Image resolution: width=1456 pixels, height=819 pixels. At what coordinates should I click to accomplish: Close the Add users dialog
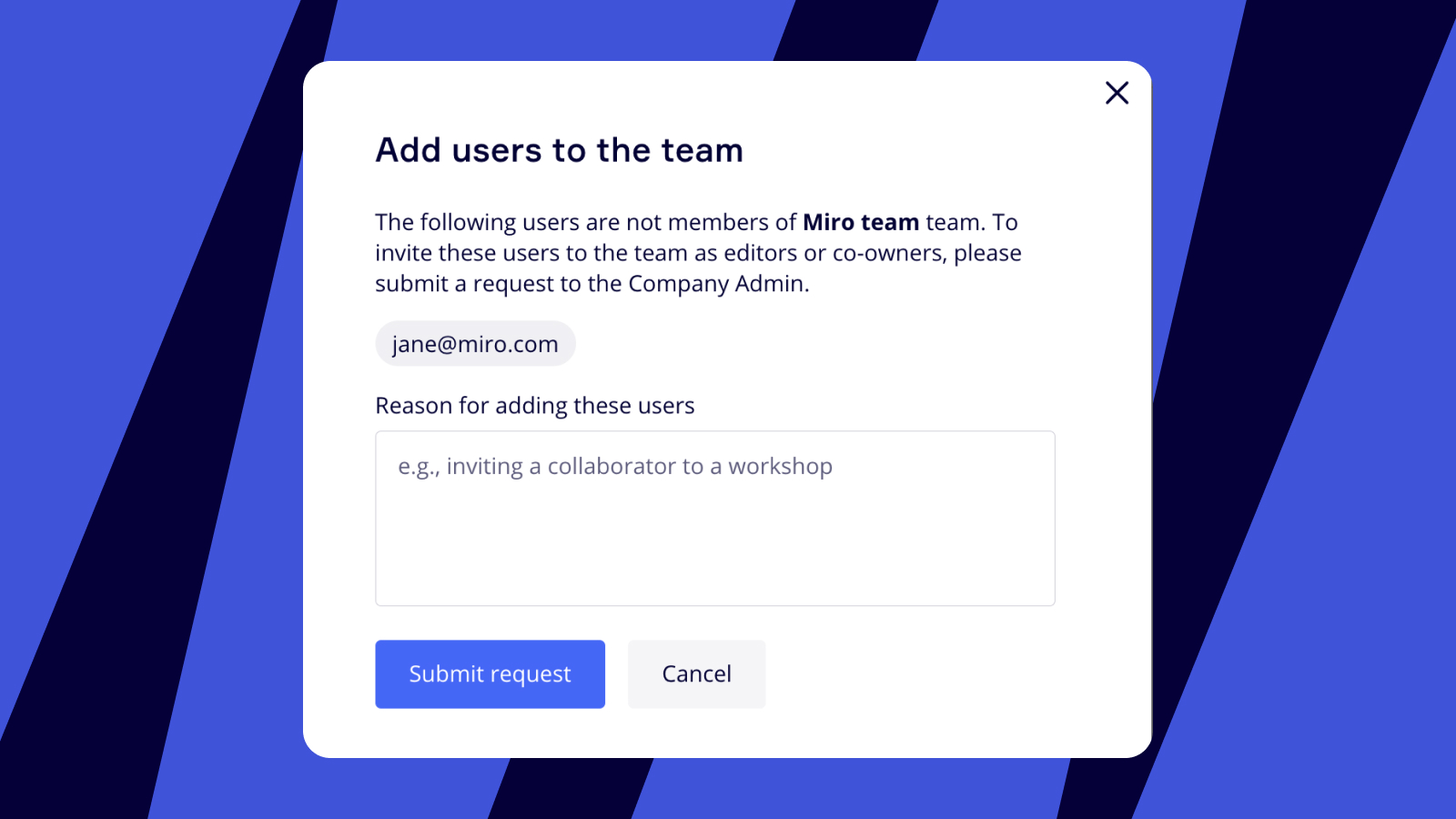[1117, 93]
